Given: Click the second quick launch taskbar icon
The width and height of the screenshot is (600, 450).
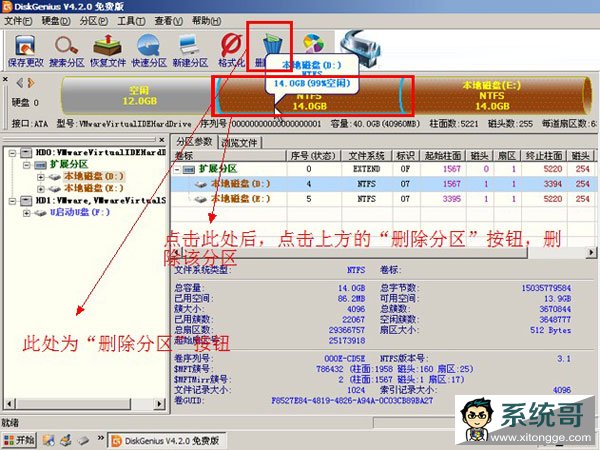Looking at the screenshot, I should tap(66, 440).
